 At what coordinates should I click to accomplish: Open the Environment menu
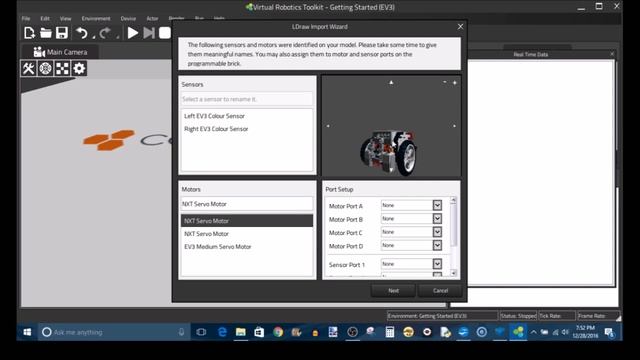point(96,18)
